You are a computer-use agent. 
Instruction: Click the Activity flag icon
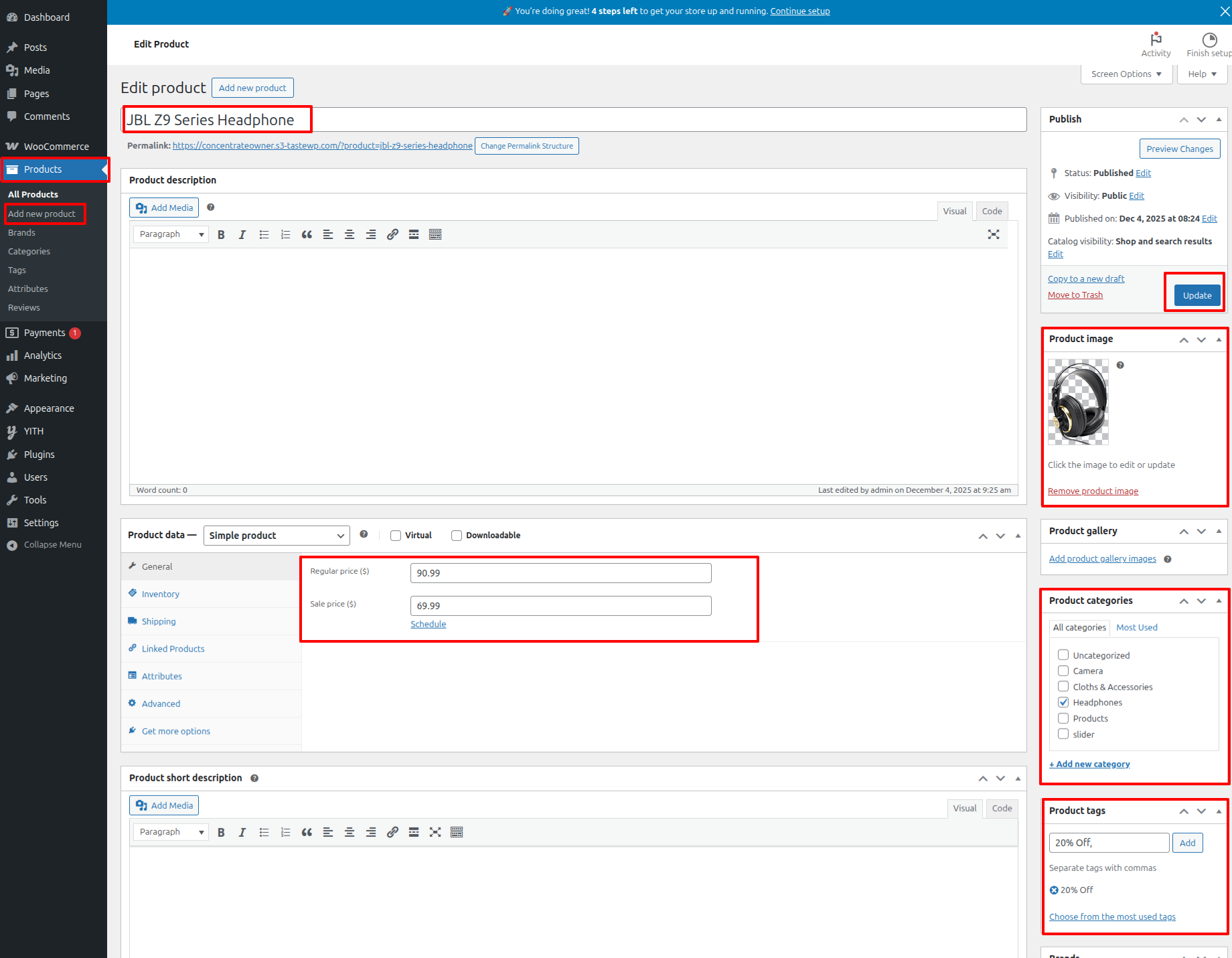(1156, 39)
